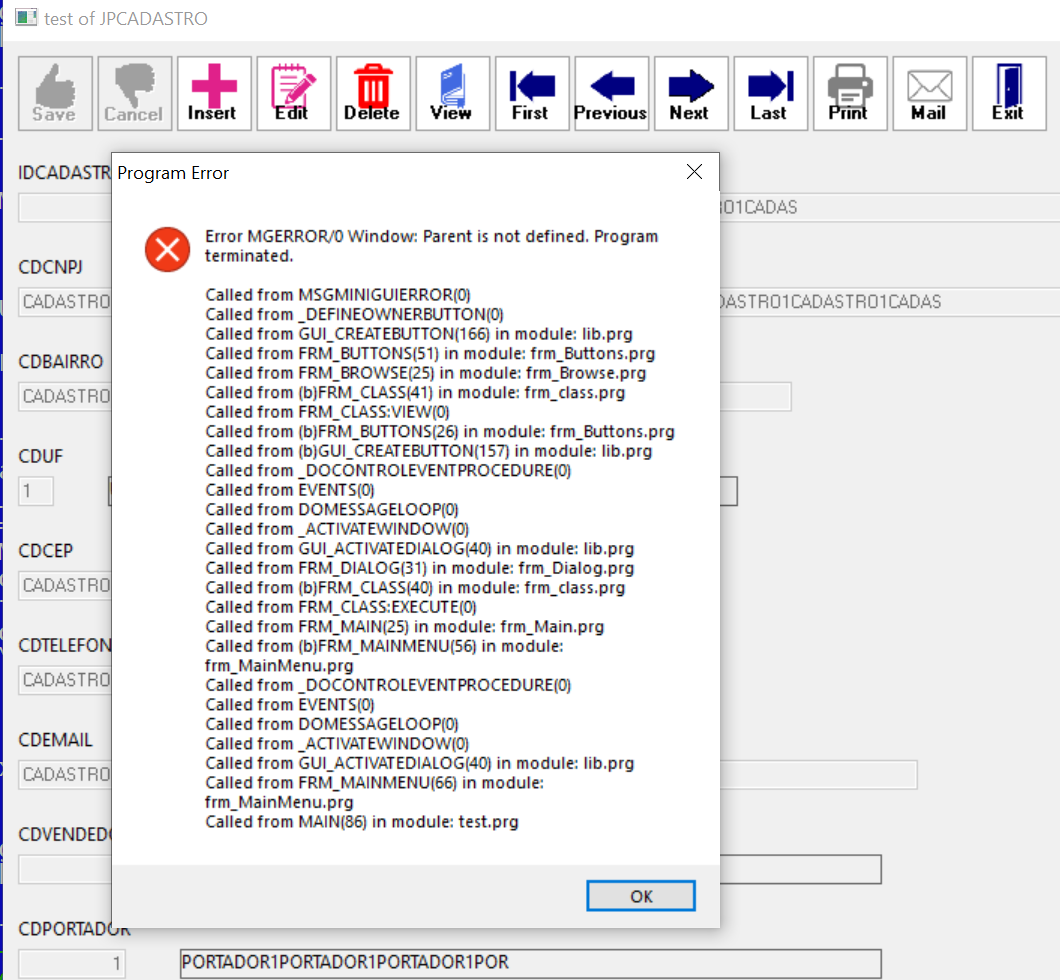Click the IDCADASTRO input field
This screenshot has width=1060, height=980.
(x=65, y=207)
